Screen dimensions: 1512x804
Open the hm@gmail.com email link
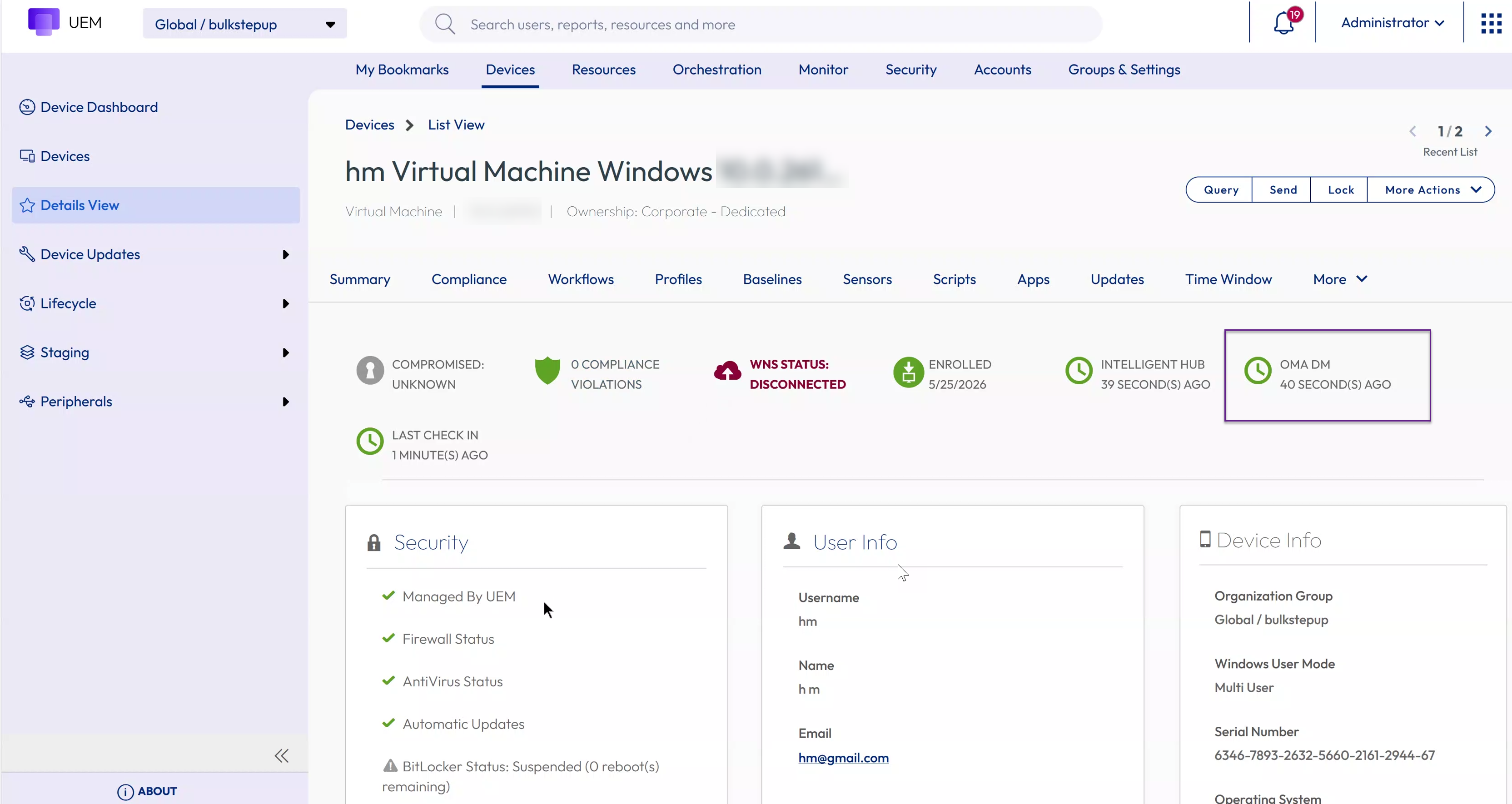tap(843, 758)
